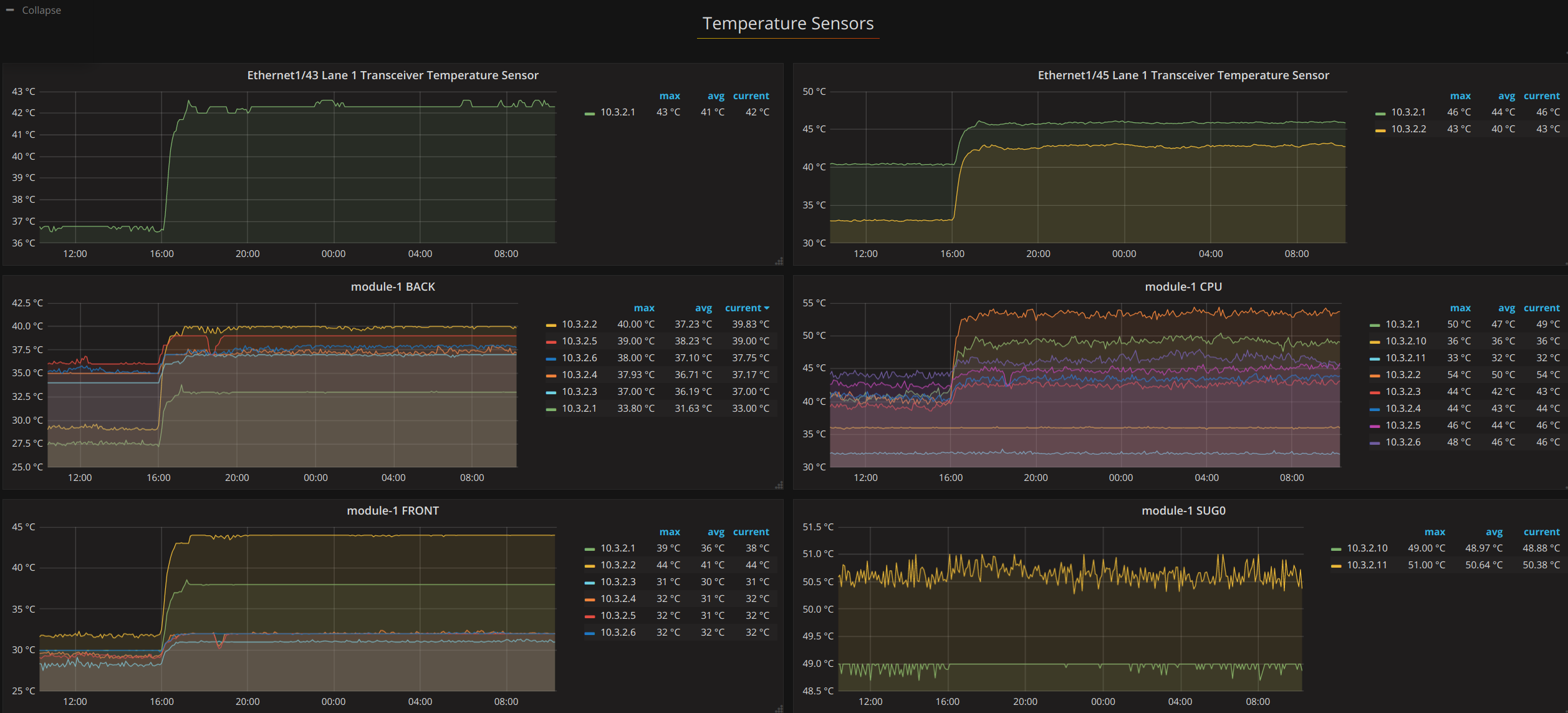
Task: Sort the Ethernet1/45 legend by current
Action: tap(1542, 96)
